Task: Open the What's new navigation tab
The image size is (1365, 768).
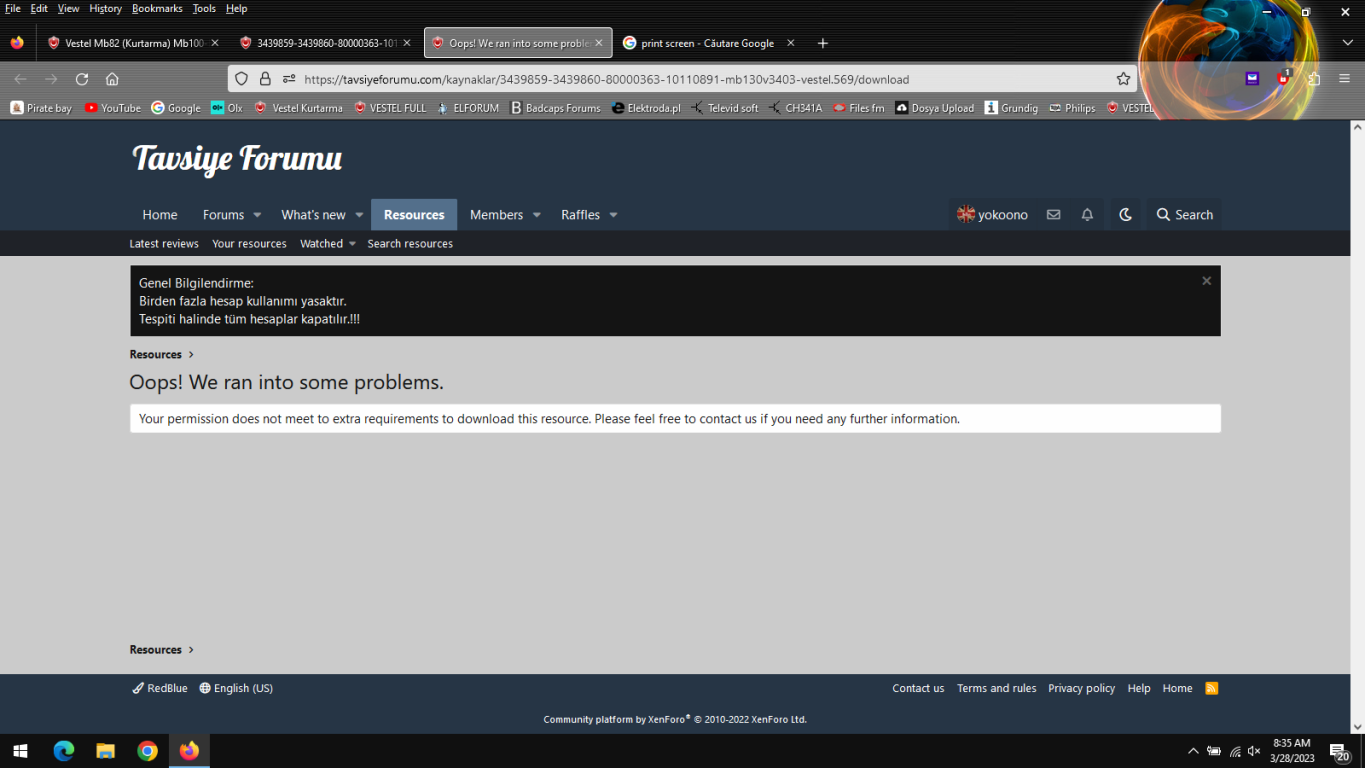Action: [313, 215]
